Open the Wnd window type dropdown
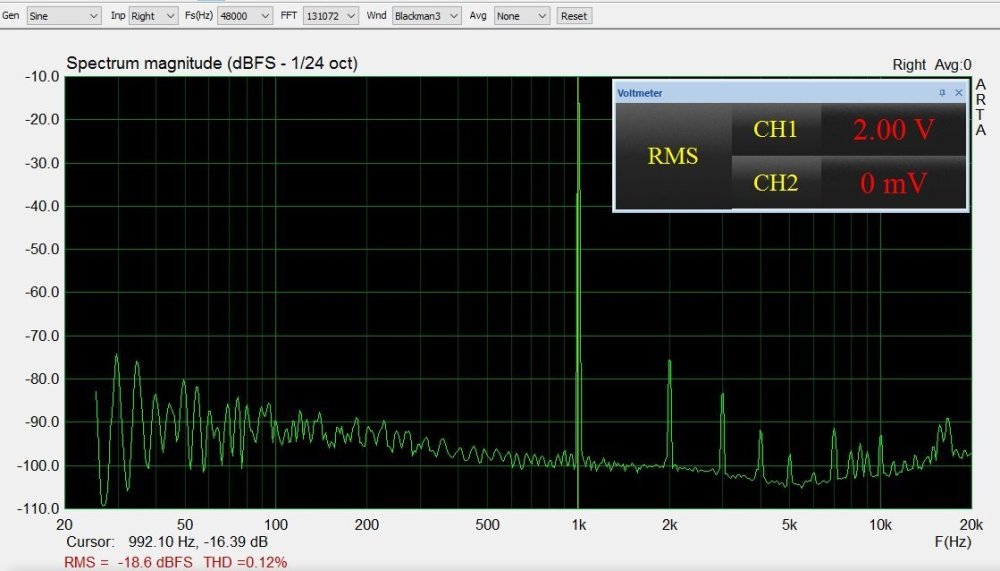Screen dimensions: 1000x571 point(426,16)
